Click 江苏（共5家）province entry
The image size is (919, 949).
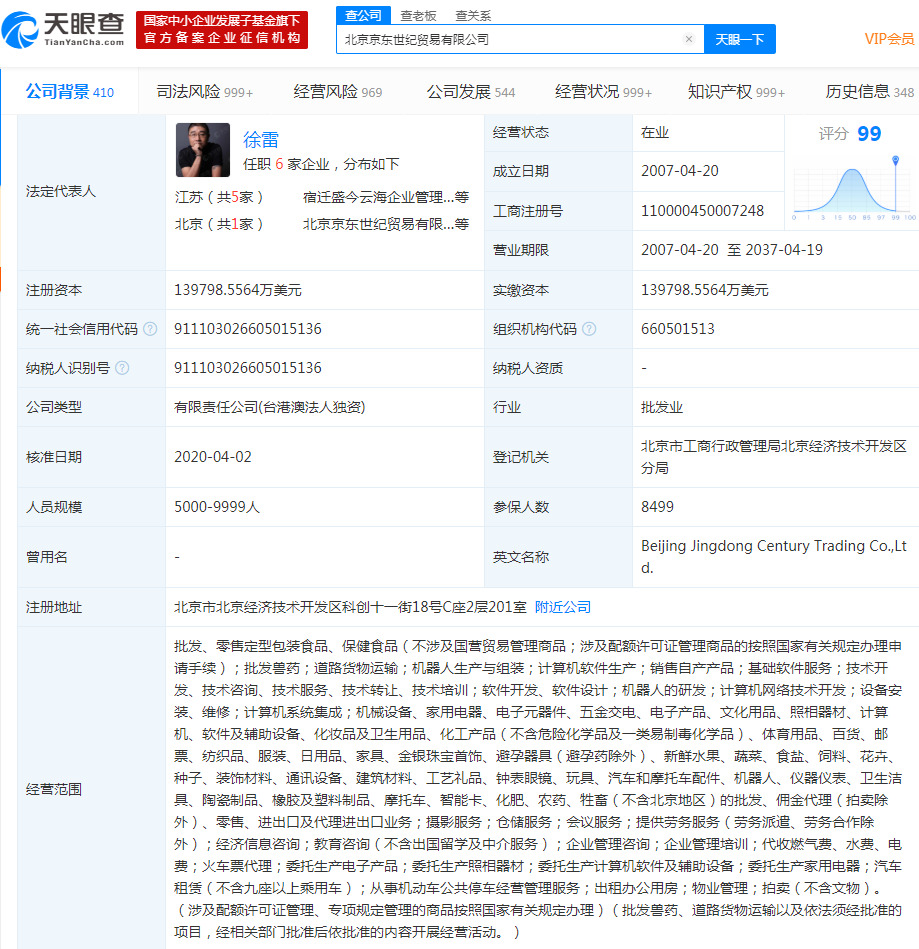tap(219, 197)
